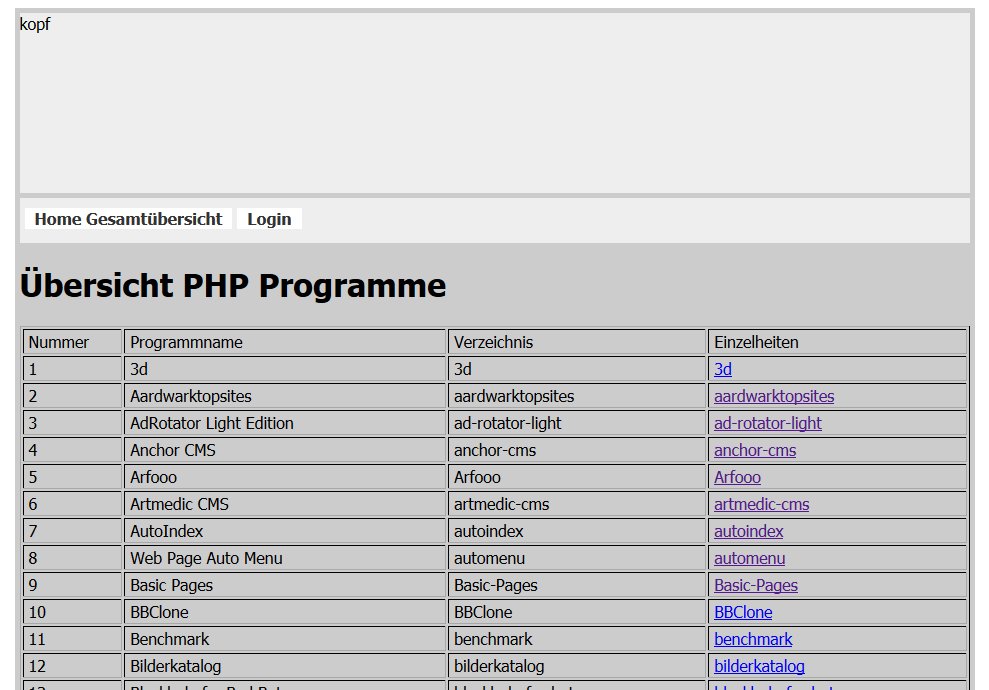
Task: Click the automenu hyperlink
Action: click(x=748, y=558)
